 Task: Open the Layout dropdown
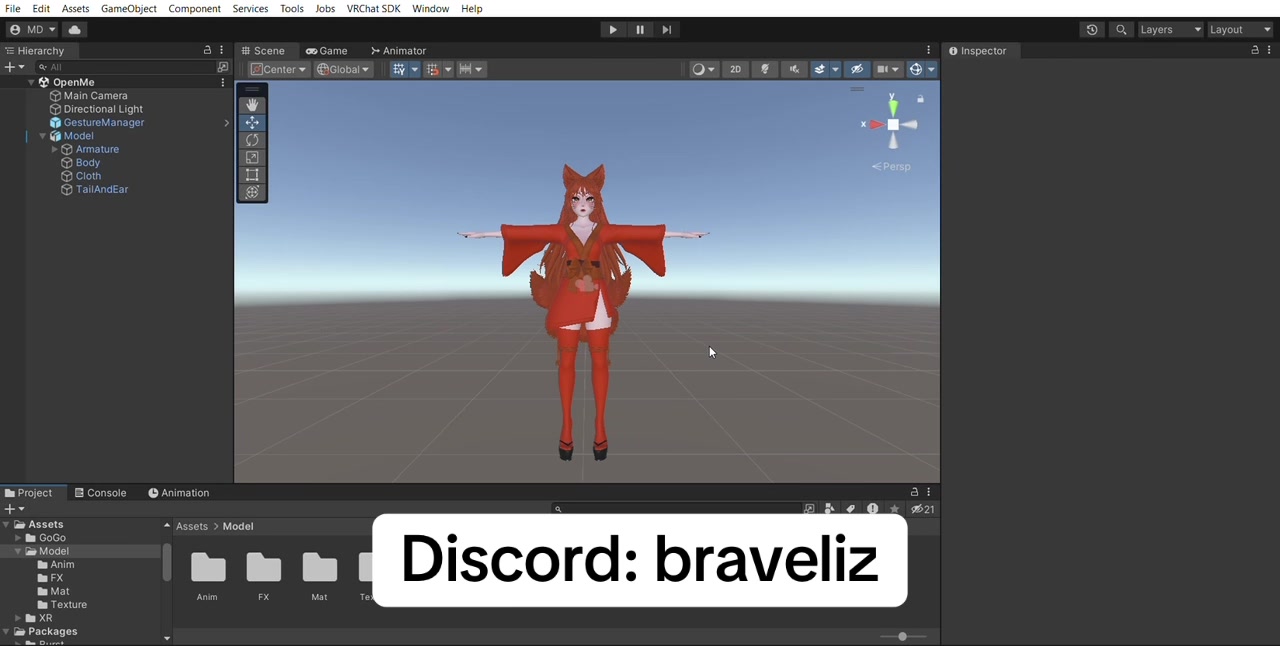coord(1240,30)
